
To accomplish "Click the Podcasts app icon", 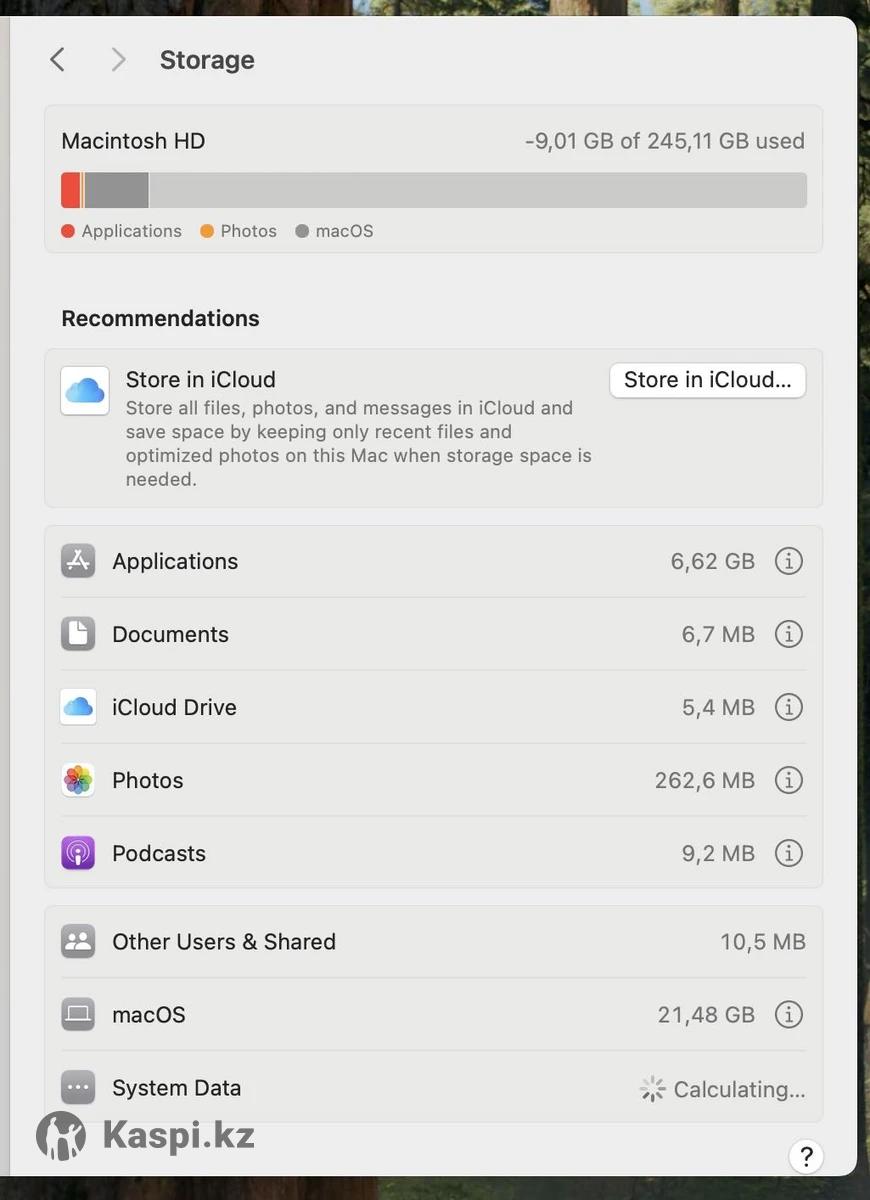I will point(78,853).
